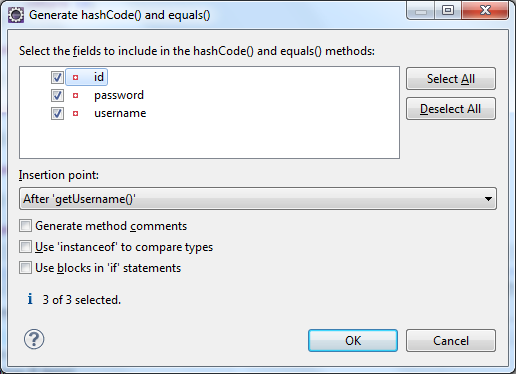This screenshot has height=374, width=516.
Task: Maximize the dialog window
Action: click(448, 11)
